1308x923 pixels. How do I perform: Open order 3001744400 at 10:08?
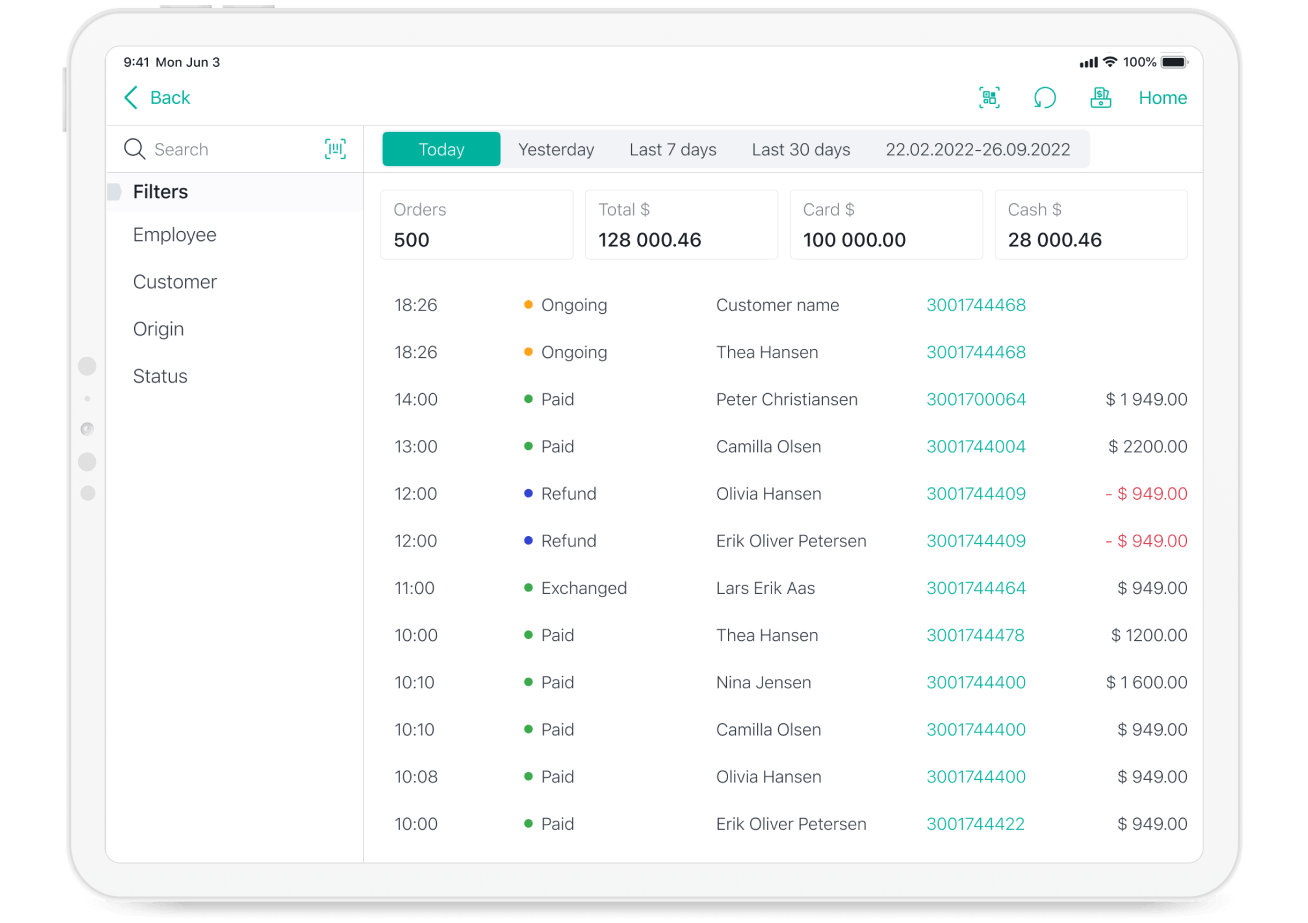[976, 776]
